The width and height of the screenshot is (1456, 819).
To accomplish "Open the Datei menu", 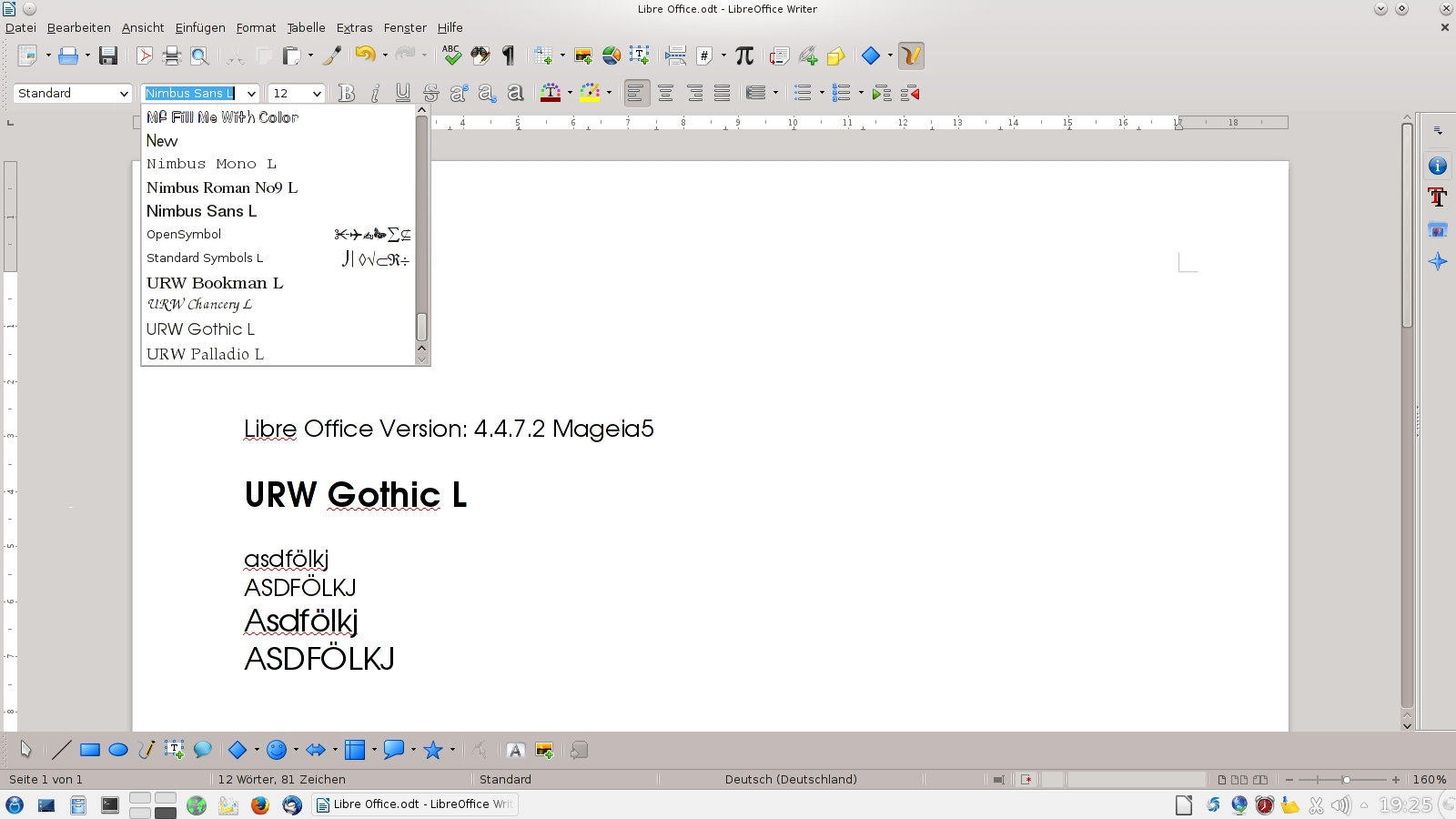I will click(21, 27).
